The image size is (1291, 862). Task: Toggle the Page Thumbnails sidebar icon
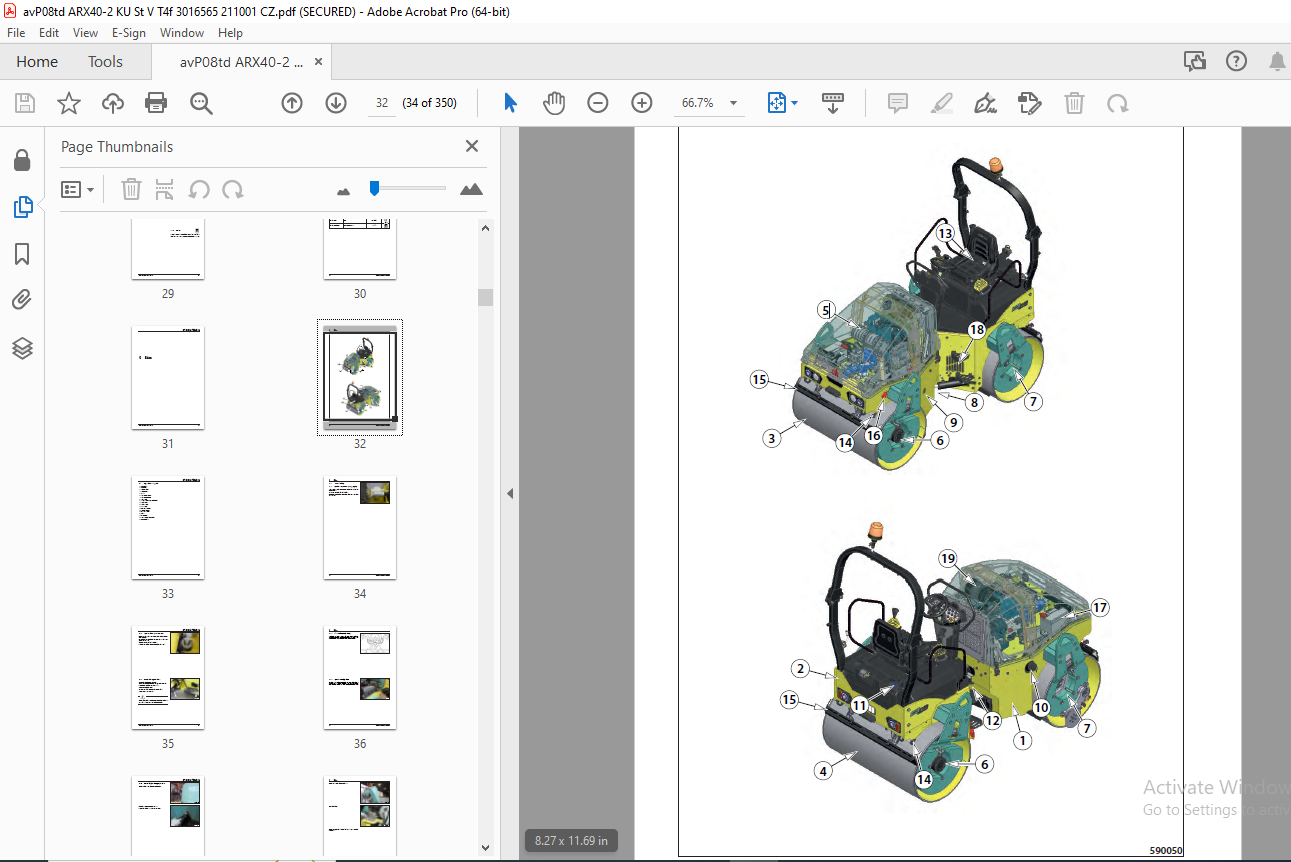click(x=22, y=207)
